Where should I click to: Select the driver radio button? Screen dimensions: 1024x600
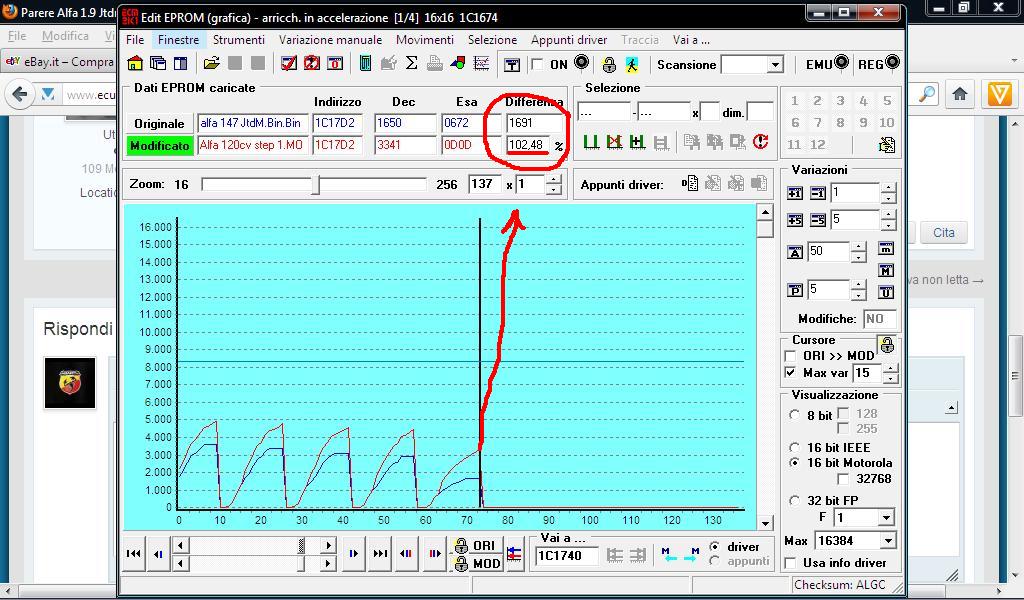(714, 546)
